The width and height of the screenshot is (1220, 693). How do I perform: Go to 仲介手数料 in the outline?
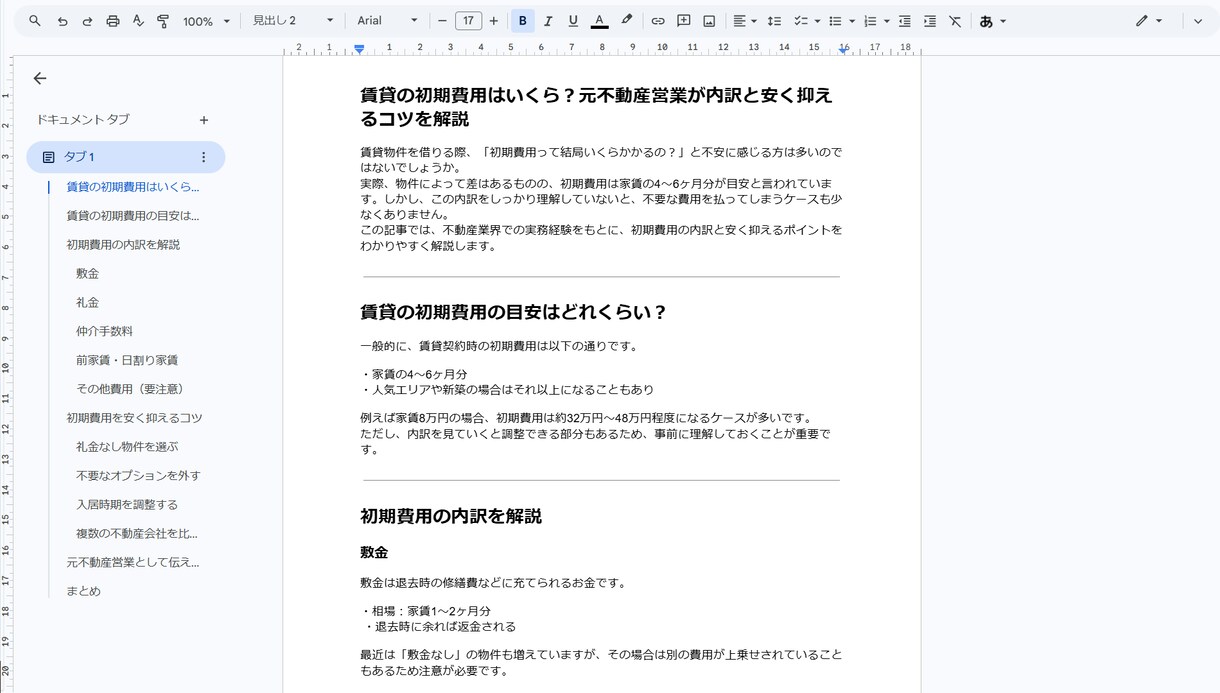(104, 331)
